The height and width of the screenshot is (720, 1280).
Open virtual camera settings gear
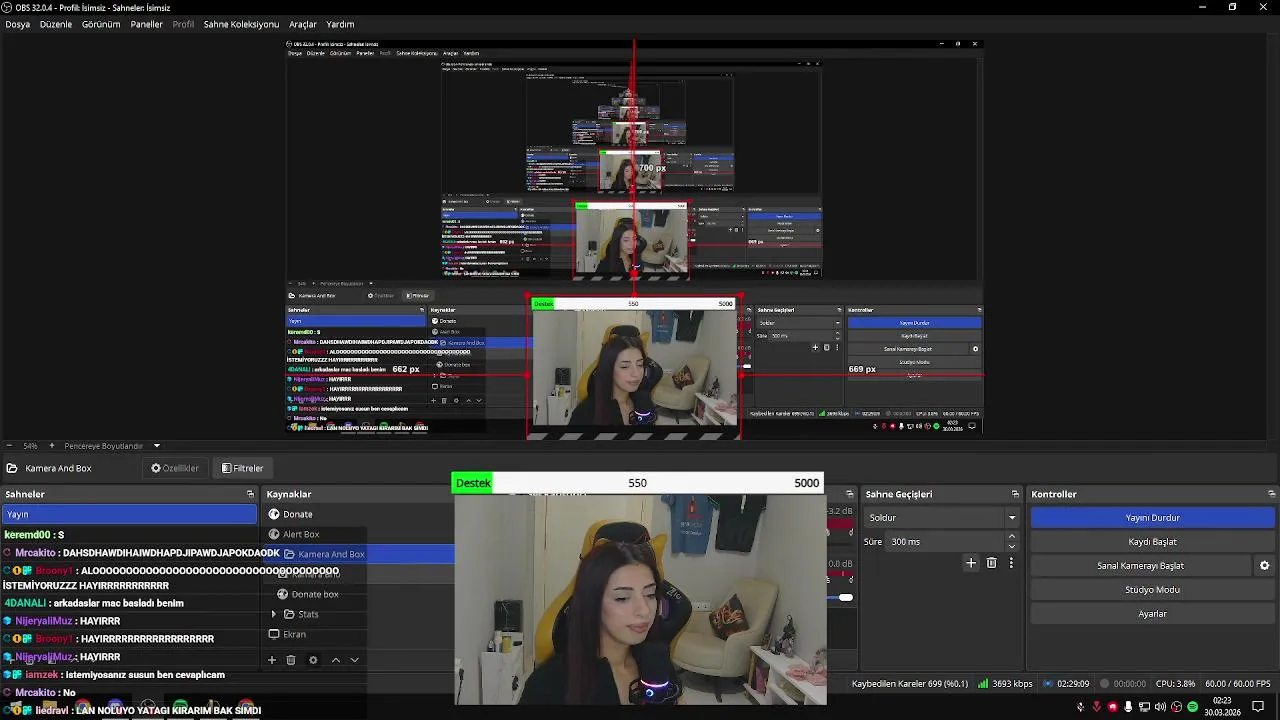click(x=1264, y=566)
